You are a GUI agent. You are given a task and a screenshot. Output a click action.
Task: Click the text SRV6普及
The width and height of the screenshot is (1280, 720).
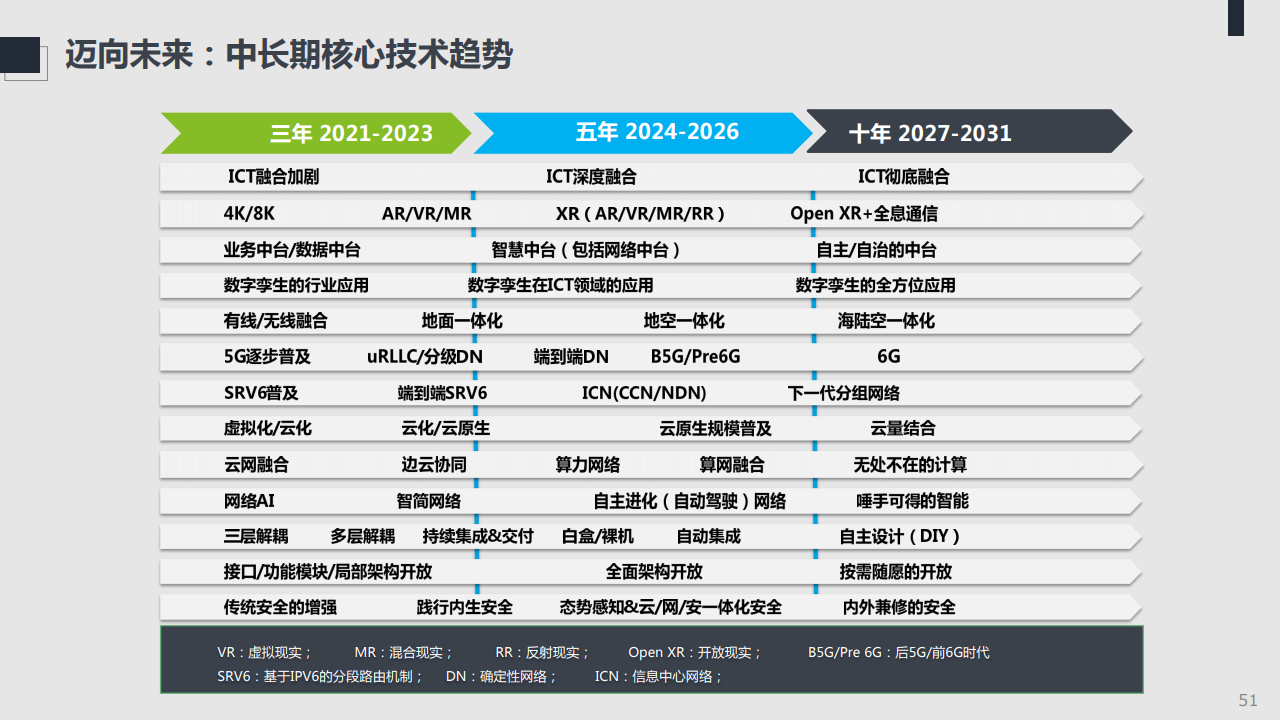[x=261, y=393]
